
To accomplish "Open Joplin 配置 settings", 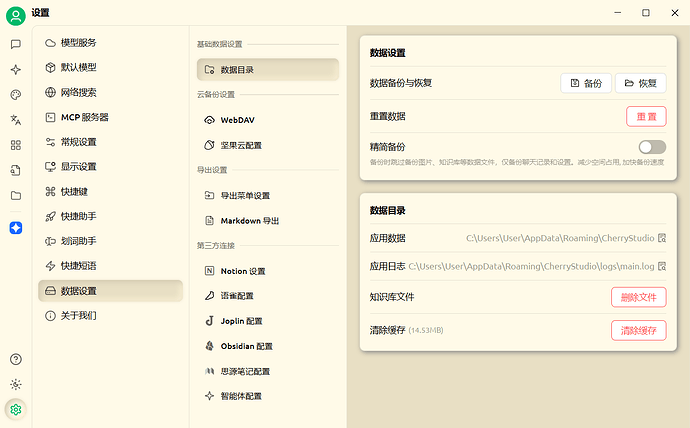I will 268,321.
